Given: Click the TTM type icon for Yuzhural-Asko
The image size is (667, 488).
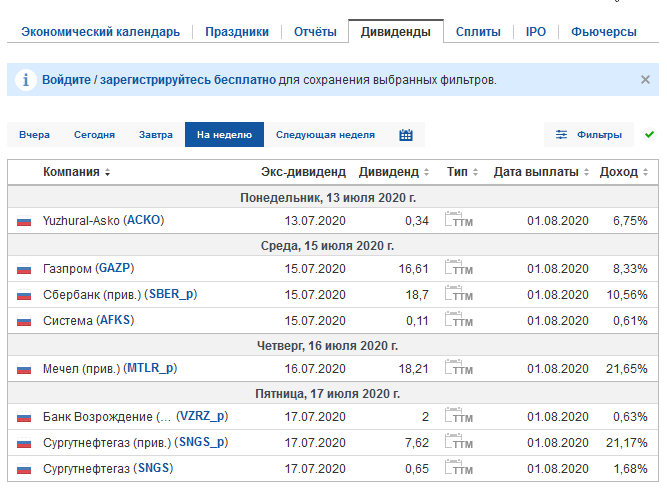Looking at the screenshot, I should (x=459, y=219).
